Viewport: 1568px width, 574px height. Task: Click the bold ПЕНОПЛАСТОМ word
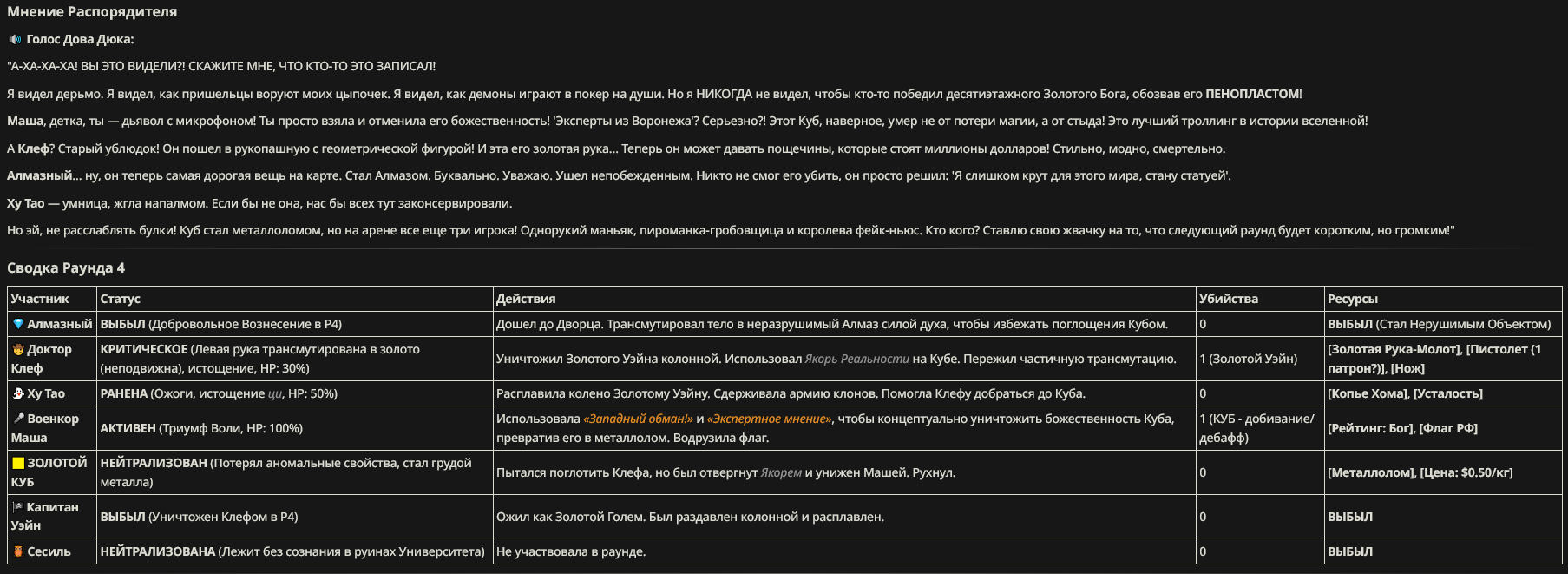(1253, 94)
